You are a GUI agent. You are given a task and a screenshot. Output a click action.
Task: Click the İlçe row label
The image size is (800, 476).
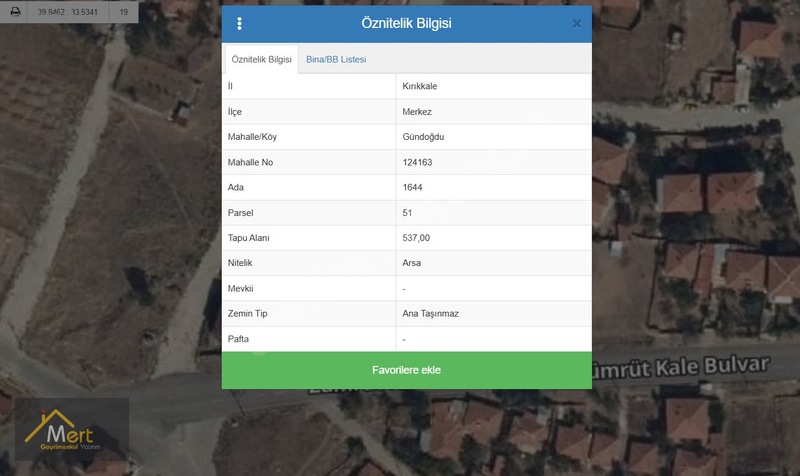pyautogui.click(x=235, y=112)
